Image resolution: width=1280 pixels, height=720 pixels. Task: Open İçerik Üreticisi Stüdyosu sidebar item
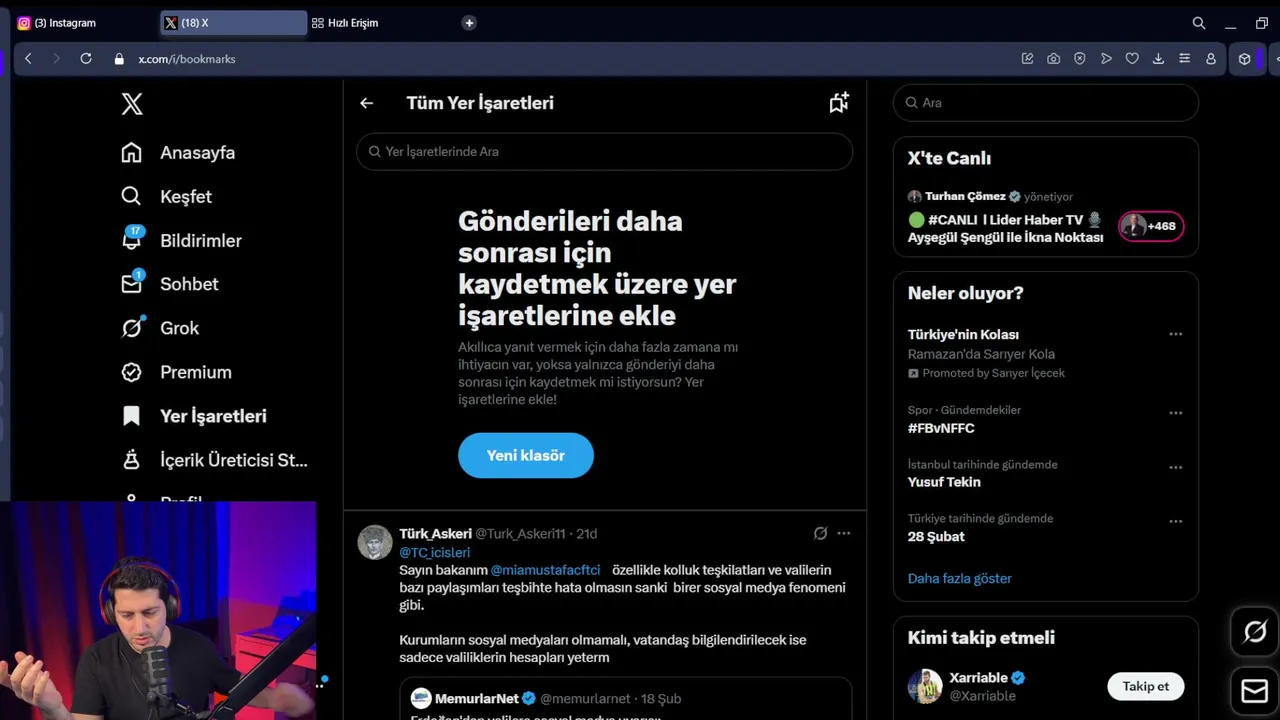(214, 460)
